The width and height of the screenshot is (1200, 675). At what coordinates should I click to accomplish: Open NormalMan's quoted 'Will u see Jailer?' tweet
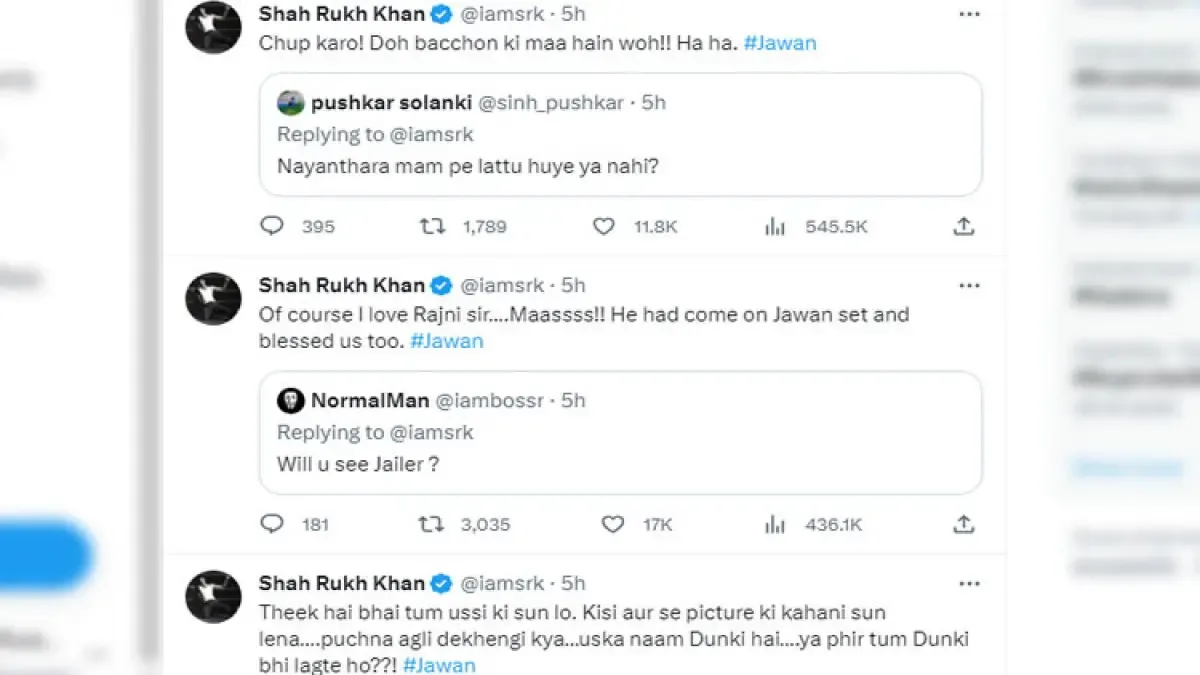[620, 432]
